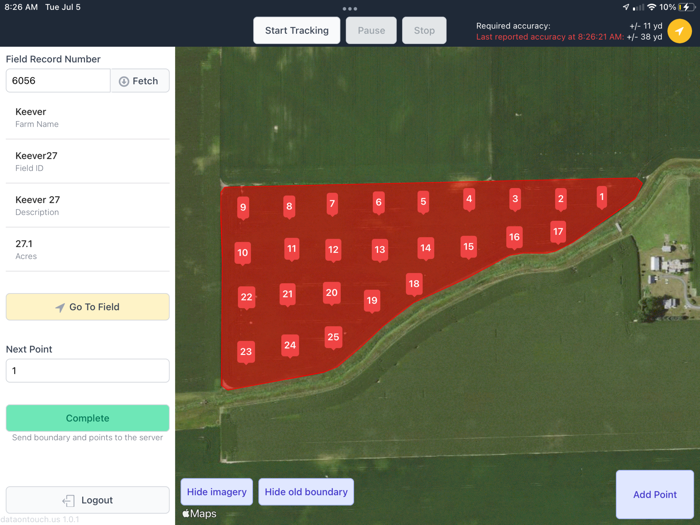700x525 pixels.
Task: Toggle Hide old boundary
Action: coord(306,492)
